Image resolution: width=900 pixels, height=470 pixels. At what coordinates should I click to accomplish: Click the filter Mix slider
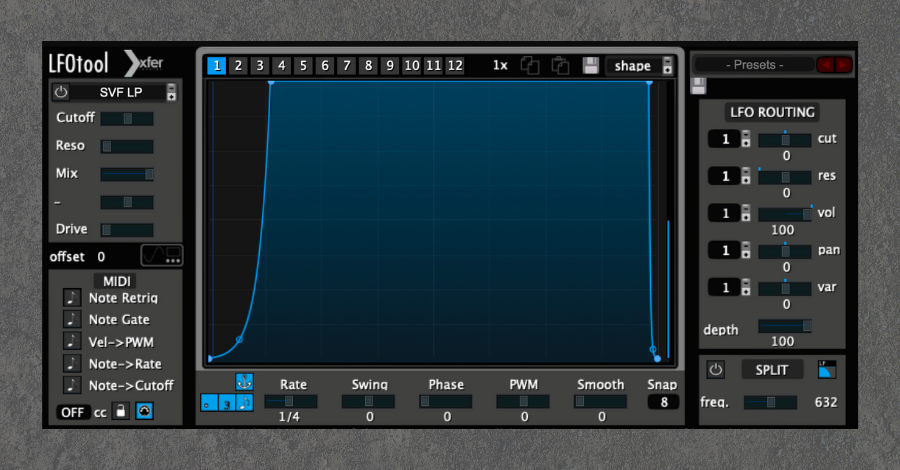click(x=127, y=174)
